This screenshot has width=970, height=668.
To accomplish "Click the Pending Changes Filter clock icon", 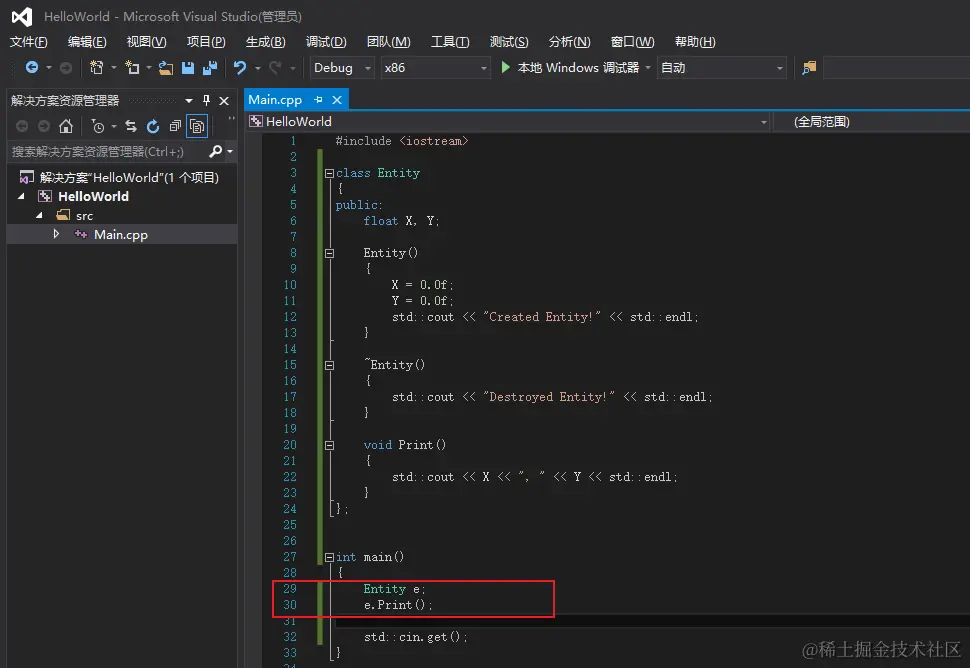I will [98, 126].
